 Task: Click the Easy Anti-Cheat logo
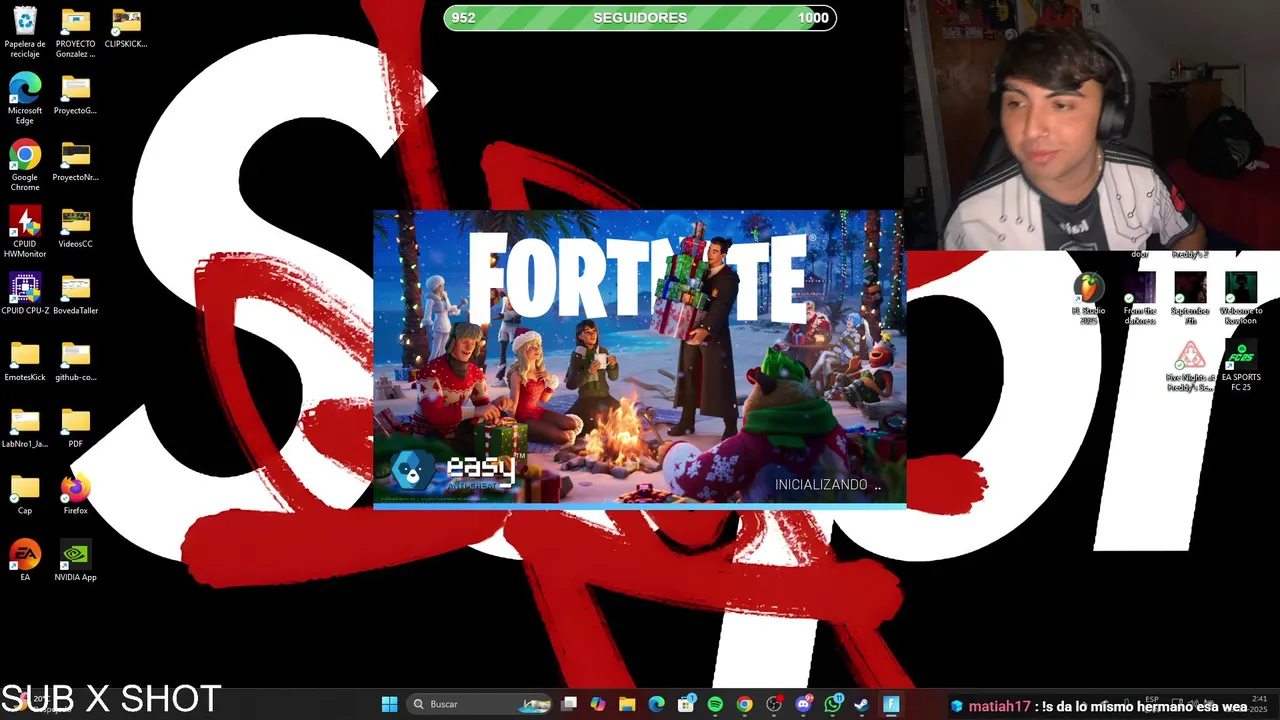[x=455, y=470]
